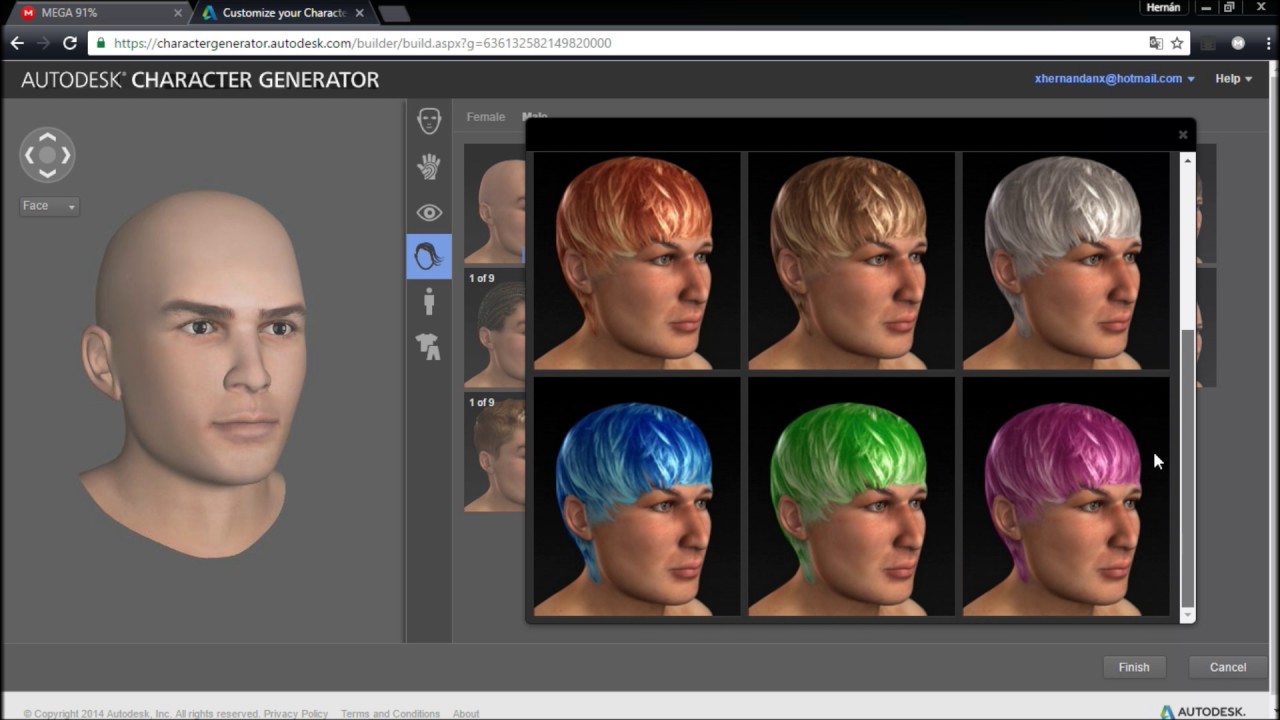Screen dimensions: 1280x720
Task: Click camera wheel left arrow
Action: [29, 155]
